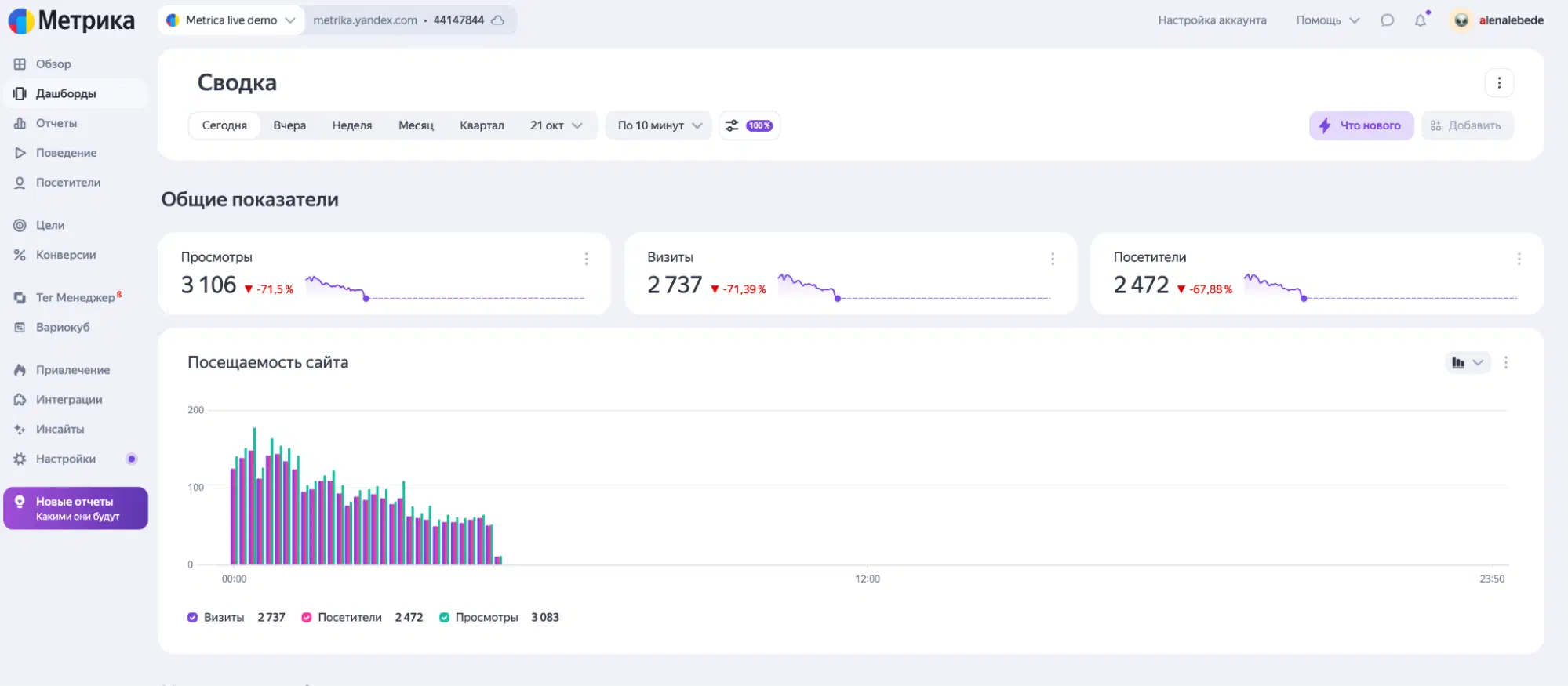Expand the Помощь help dropdown
1568x686 pixels.
tap(1327, 20)
